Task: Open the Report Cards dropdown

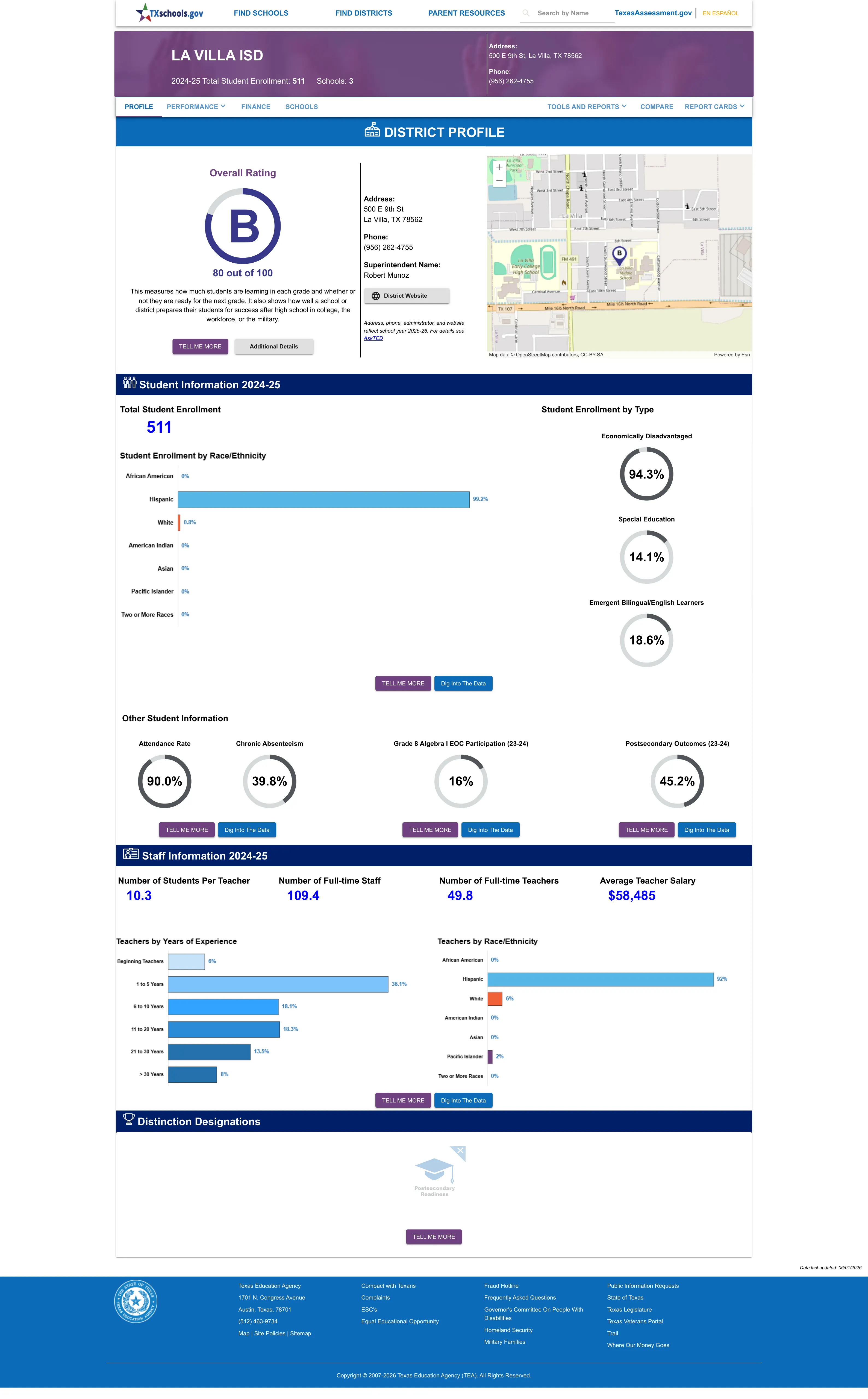Action: tap(714, 107)
